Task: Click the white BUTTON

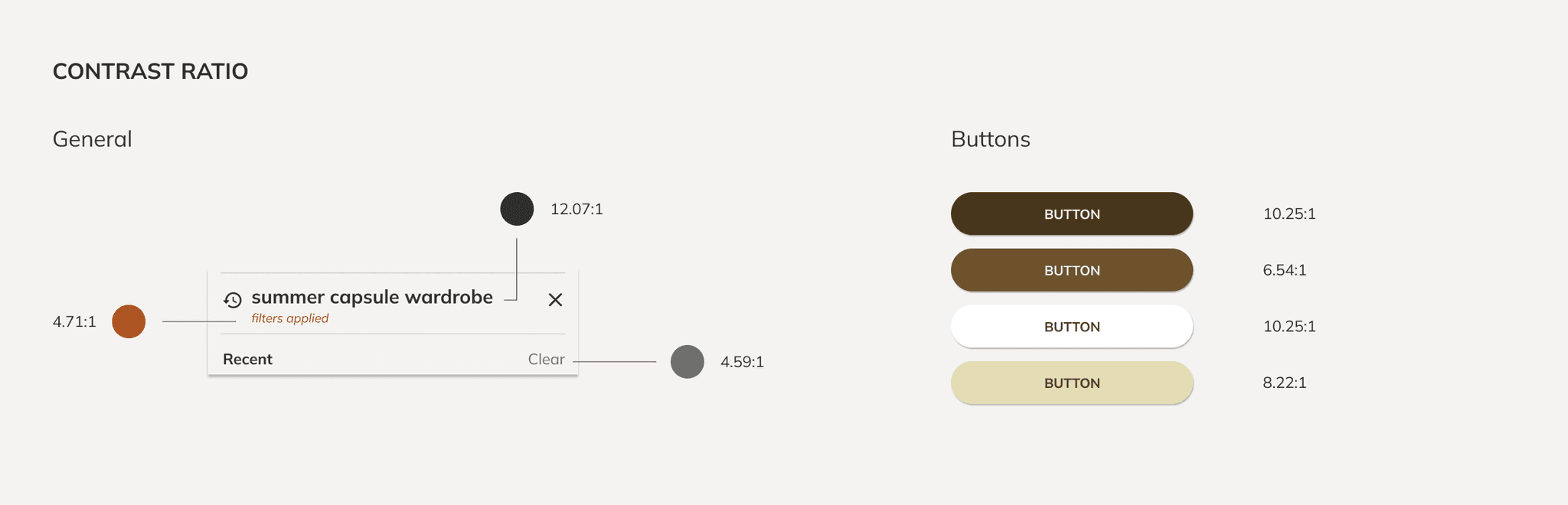Action: click(x=1072, y=327)
